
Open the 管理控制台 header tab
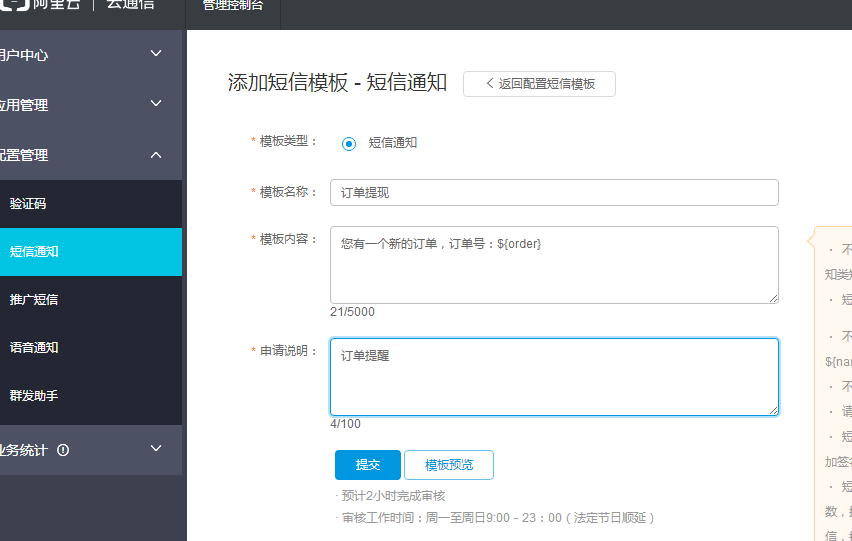[232, 5]
